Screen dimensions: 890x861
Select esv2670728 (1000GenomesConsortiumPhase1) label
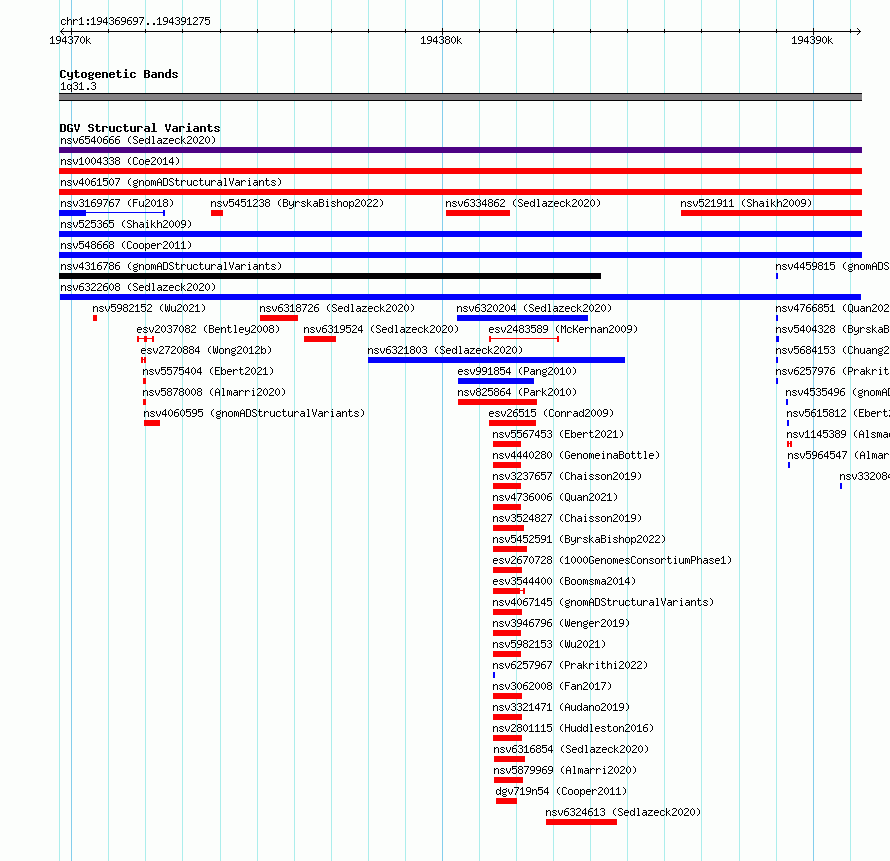612,560
